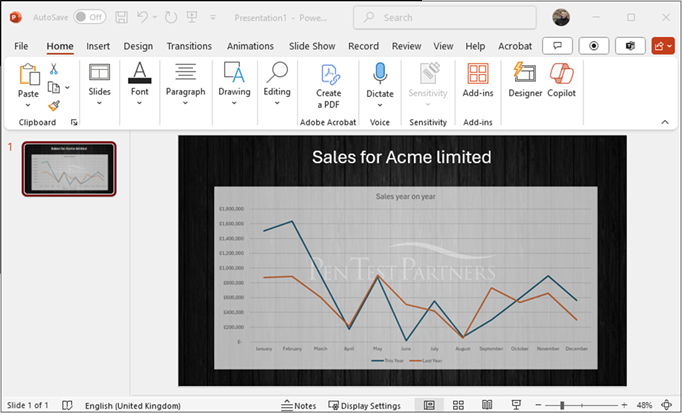Open the Dictate options dropdown arrow
The height and width of the screenshot is (413, 682).
tap(380, 105)
